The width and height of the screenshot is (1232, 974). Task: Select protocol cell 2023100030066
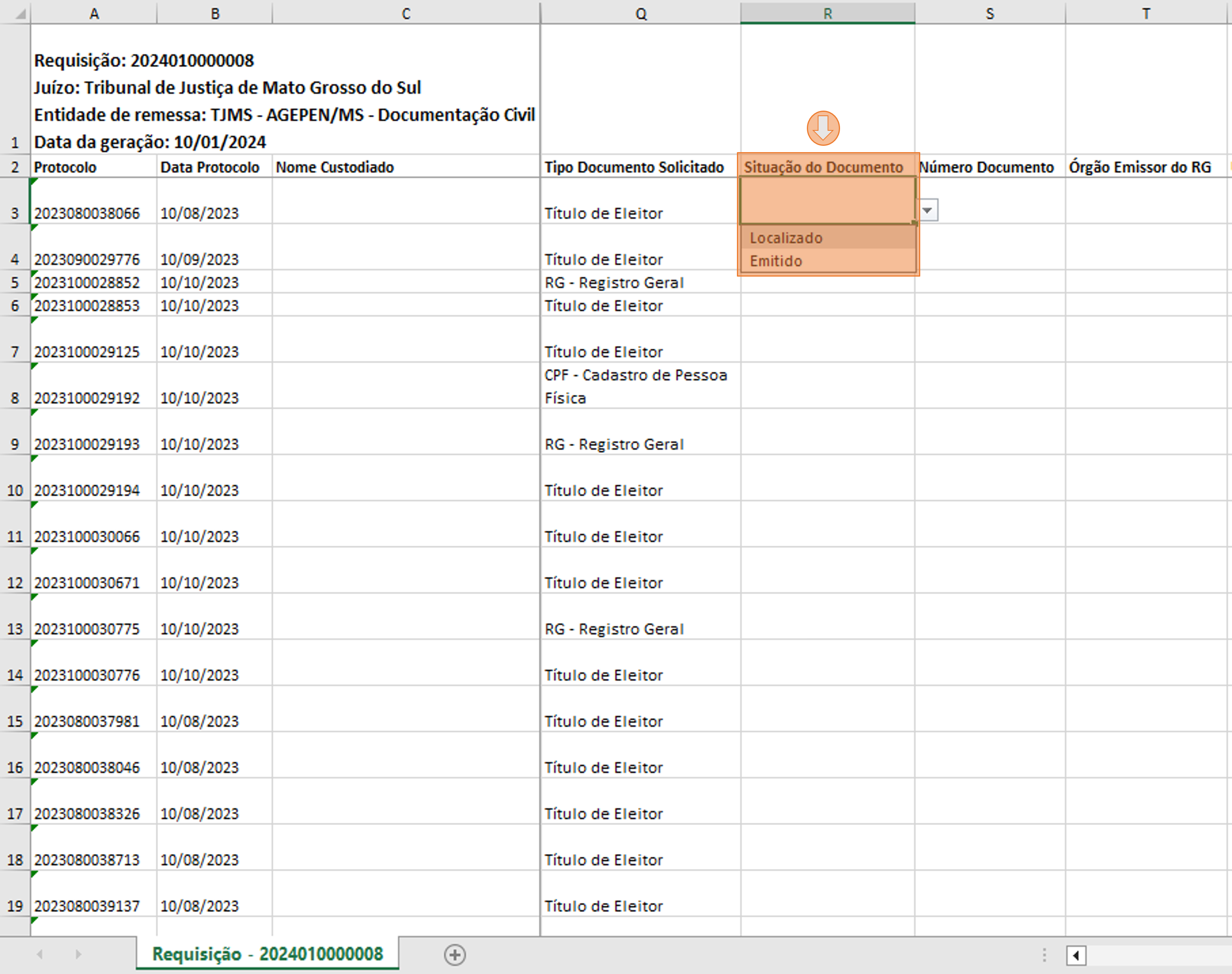tap(94, 525)
